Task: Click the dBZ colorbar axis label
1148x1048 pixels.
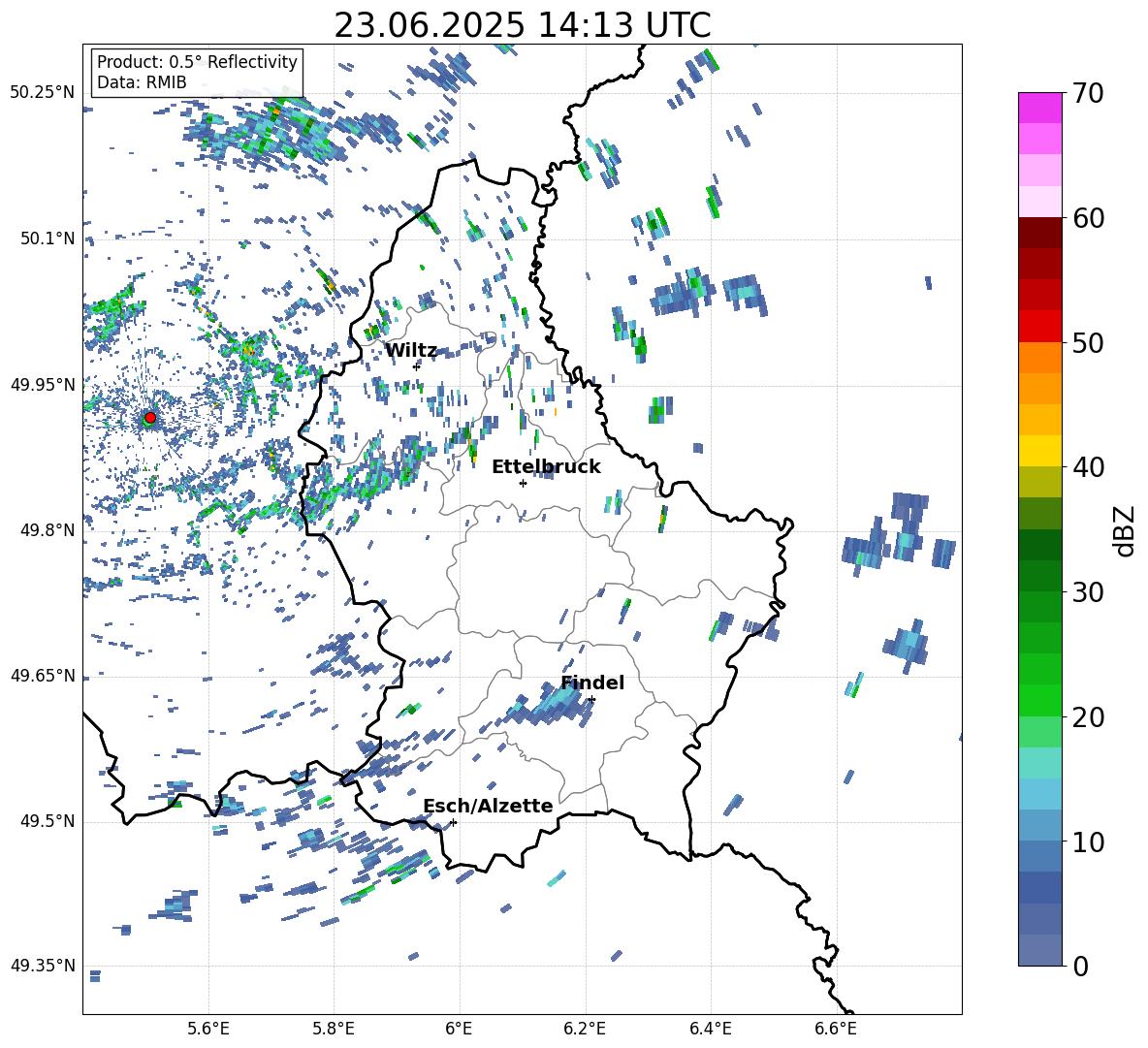Action: pyautogui.click(x=1125, y=530)
